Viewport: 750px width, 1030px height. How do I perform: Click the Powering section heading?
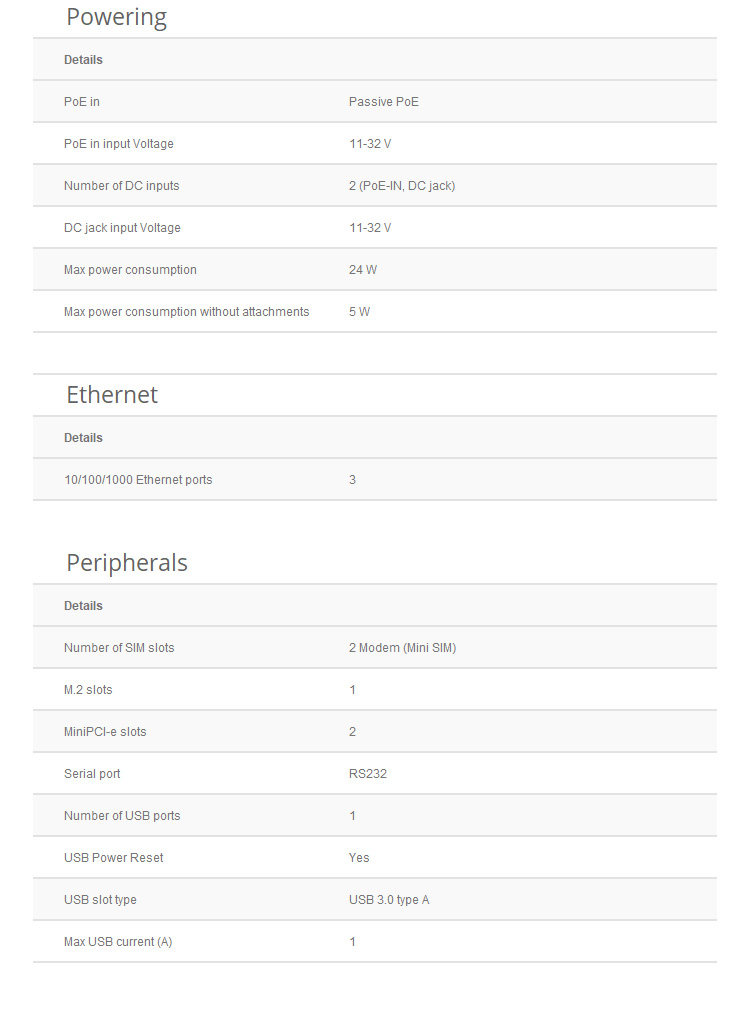coord(116,17)
